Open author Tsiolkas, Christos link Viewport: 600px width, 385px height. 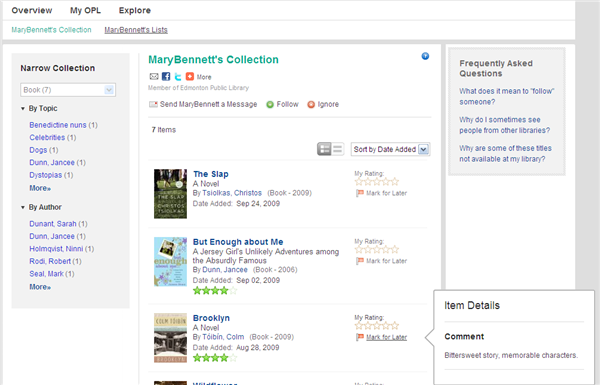(x=232, y=193)
